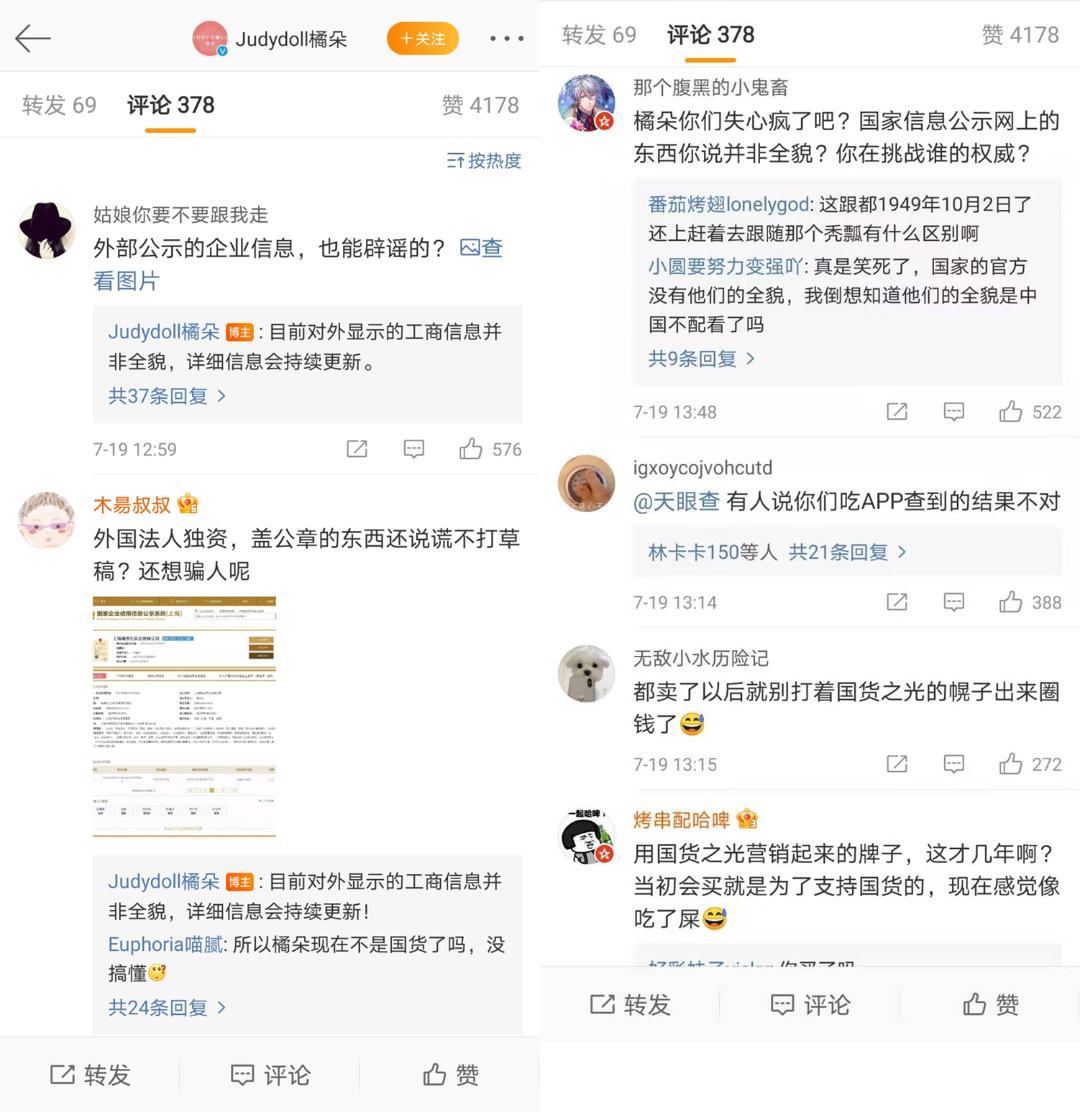Tap the bottom-right 赞 button
This screenshot has width=1080, height=1112.
click(x=990, y=1004)
